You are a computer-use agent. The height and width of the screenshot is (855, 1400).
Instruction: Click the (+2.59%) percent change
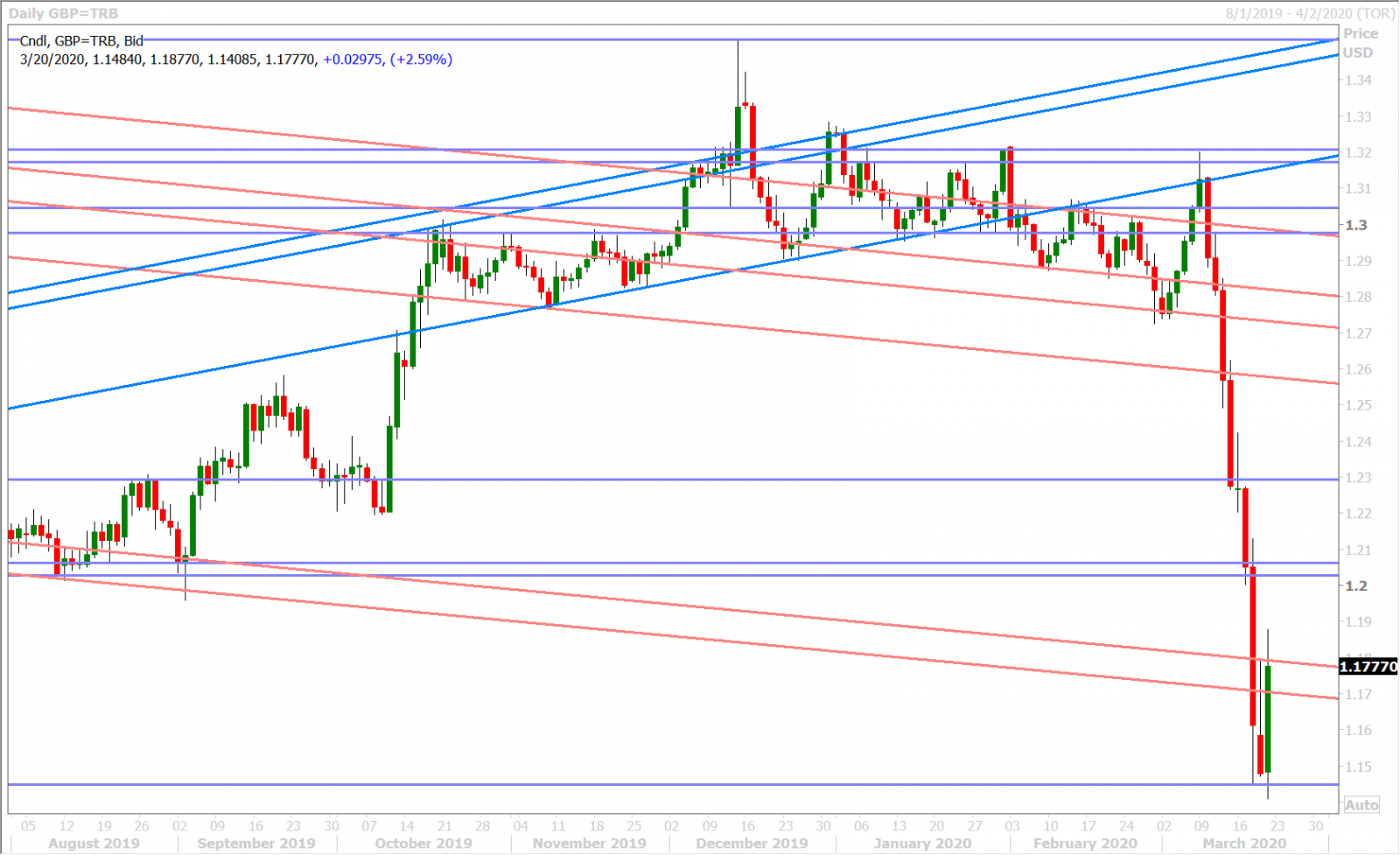coord(421,60)
